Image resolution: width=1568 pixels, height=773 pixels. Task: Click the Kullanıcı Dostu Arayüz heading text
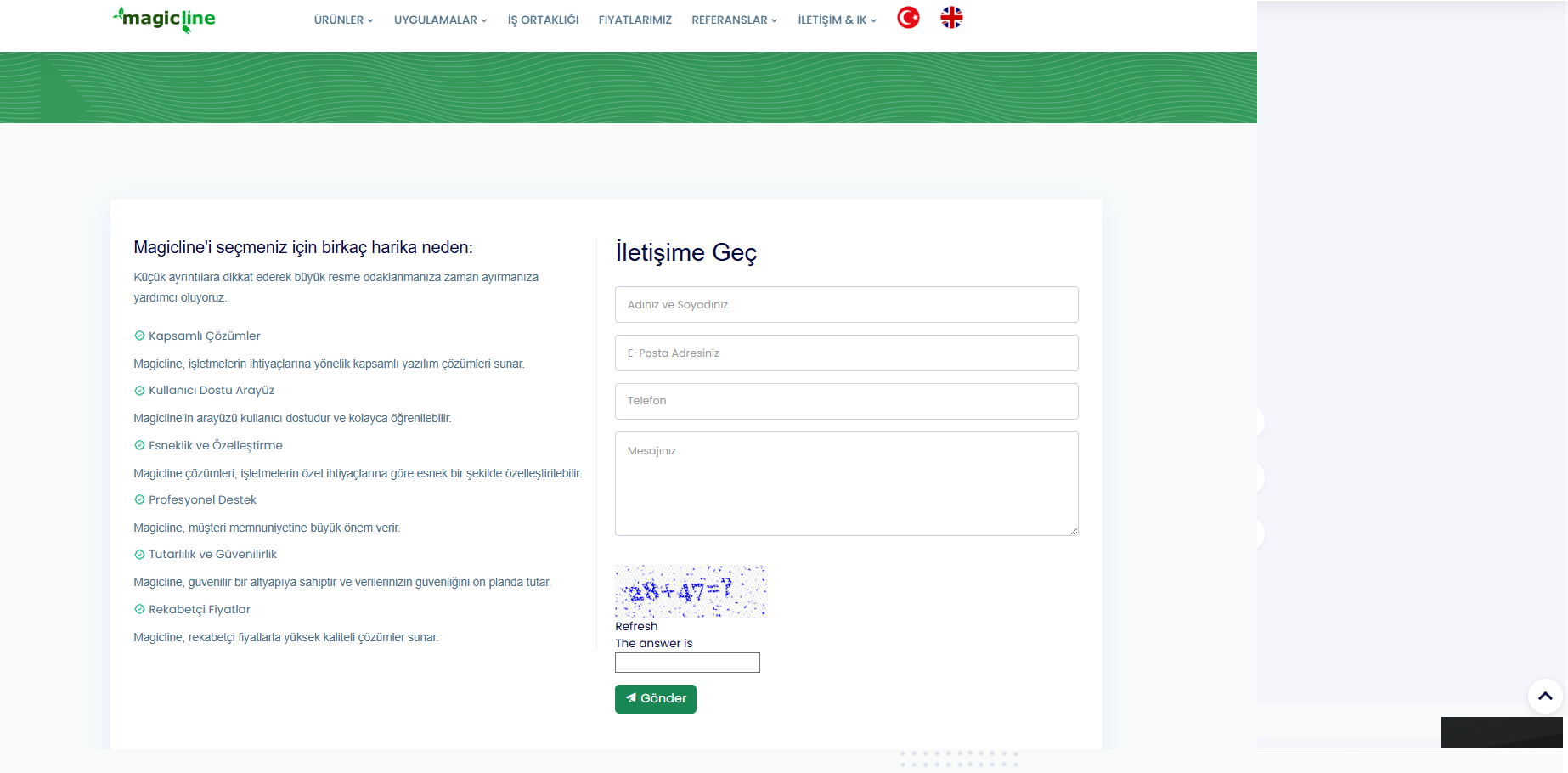212,391
